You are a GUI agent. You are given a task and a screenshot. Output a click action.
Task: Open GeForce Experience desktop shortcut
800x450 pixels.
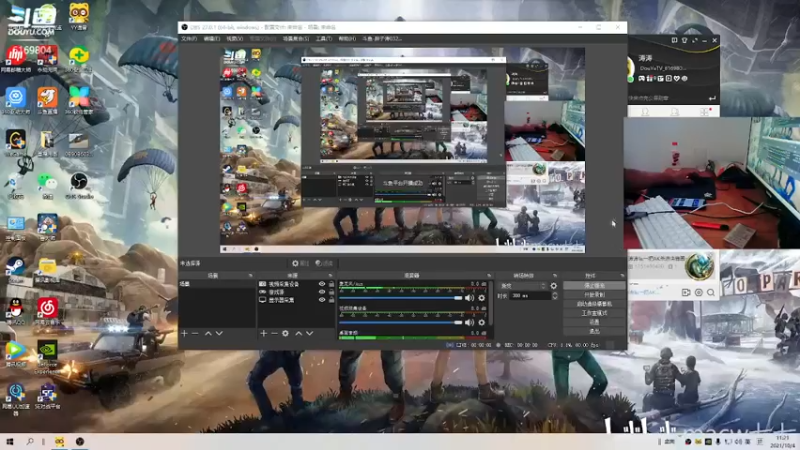coord(47,357)
